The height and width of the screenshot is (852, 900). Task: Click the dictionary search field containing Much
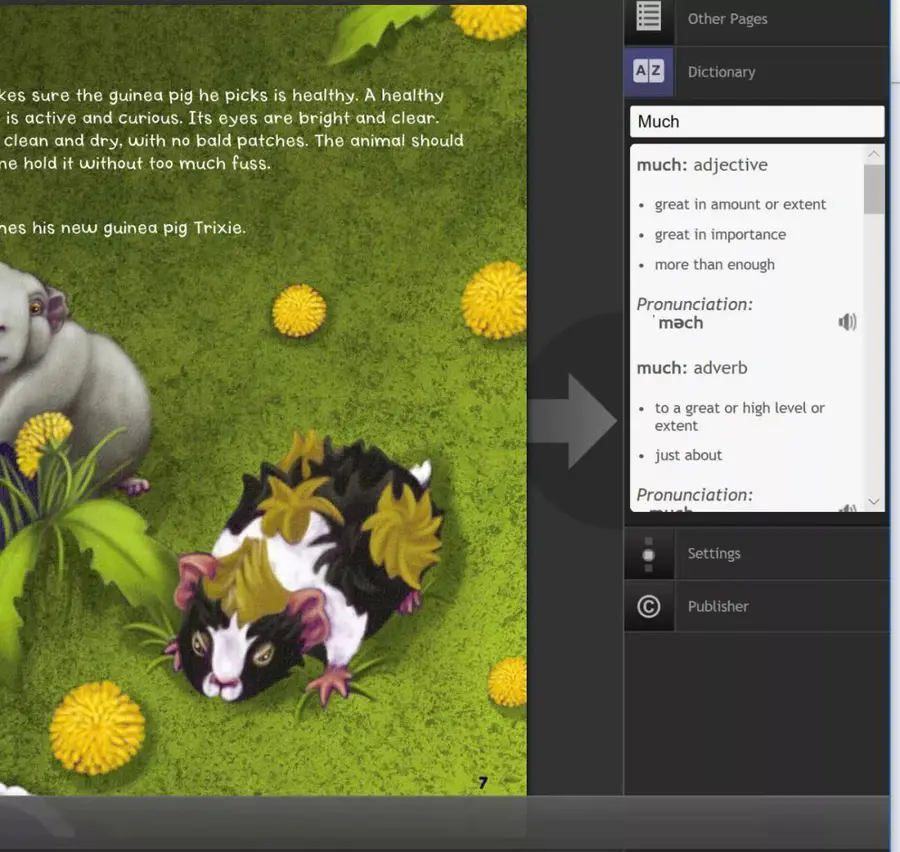click(x=756, y=122)
